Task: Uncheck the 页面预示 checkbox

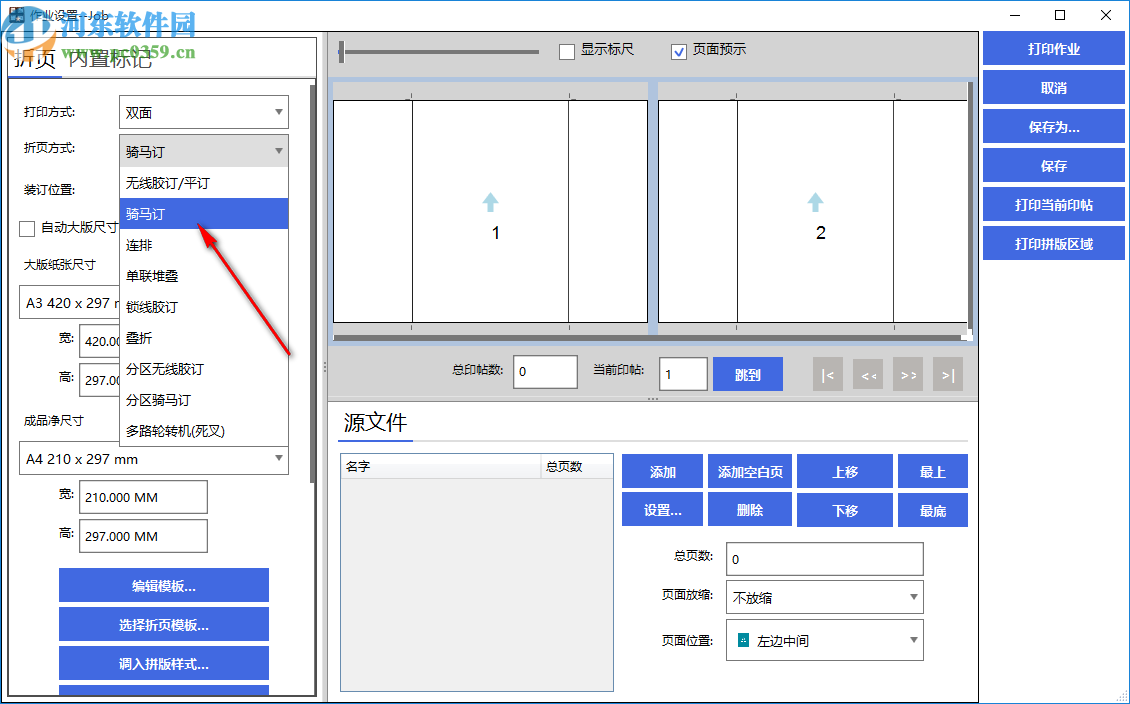Action: point(678,51)
